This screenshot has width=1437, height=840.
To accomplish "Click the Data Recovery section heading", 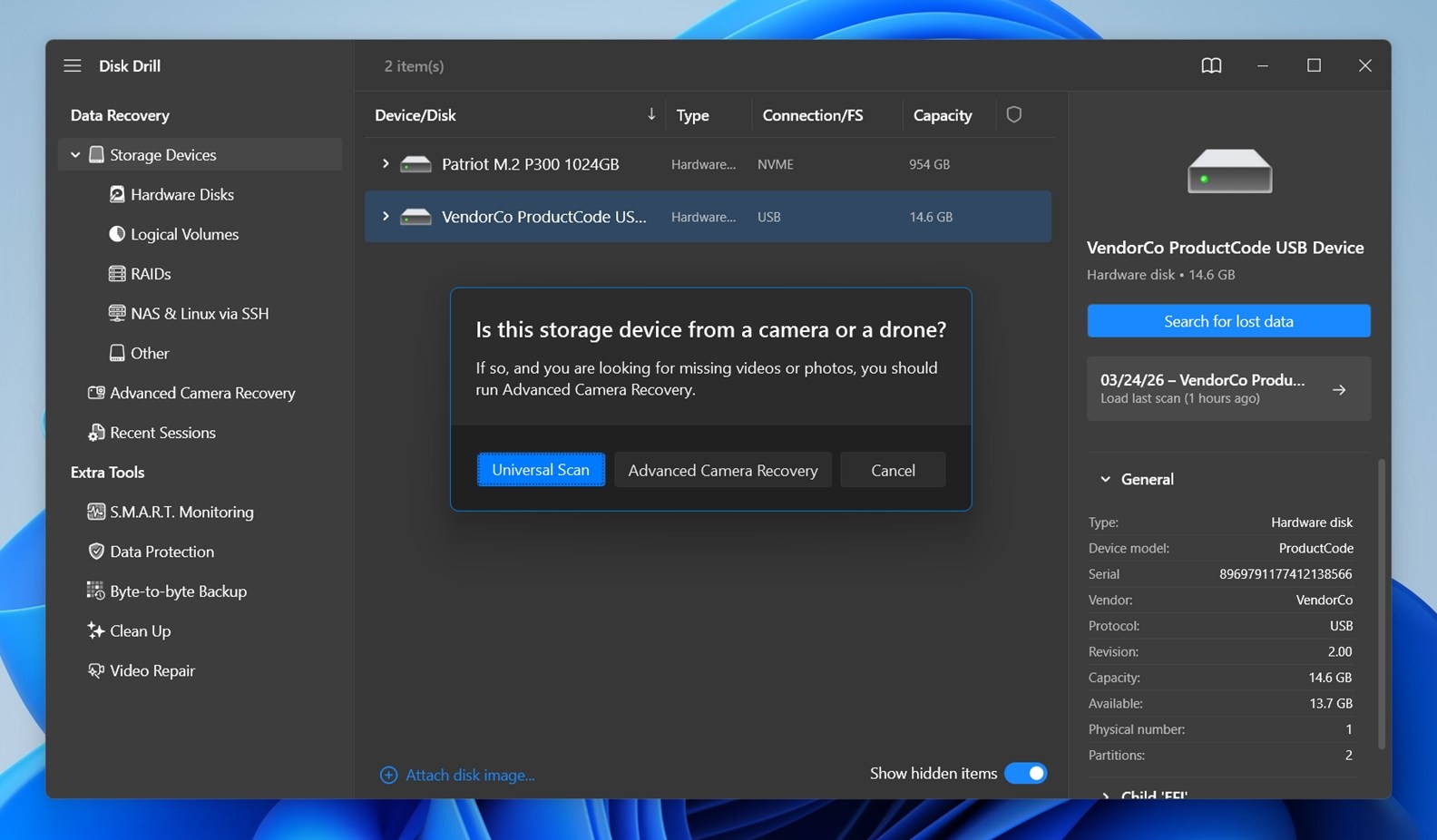I will click(x=120, y=115).
